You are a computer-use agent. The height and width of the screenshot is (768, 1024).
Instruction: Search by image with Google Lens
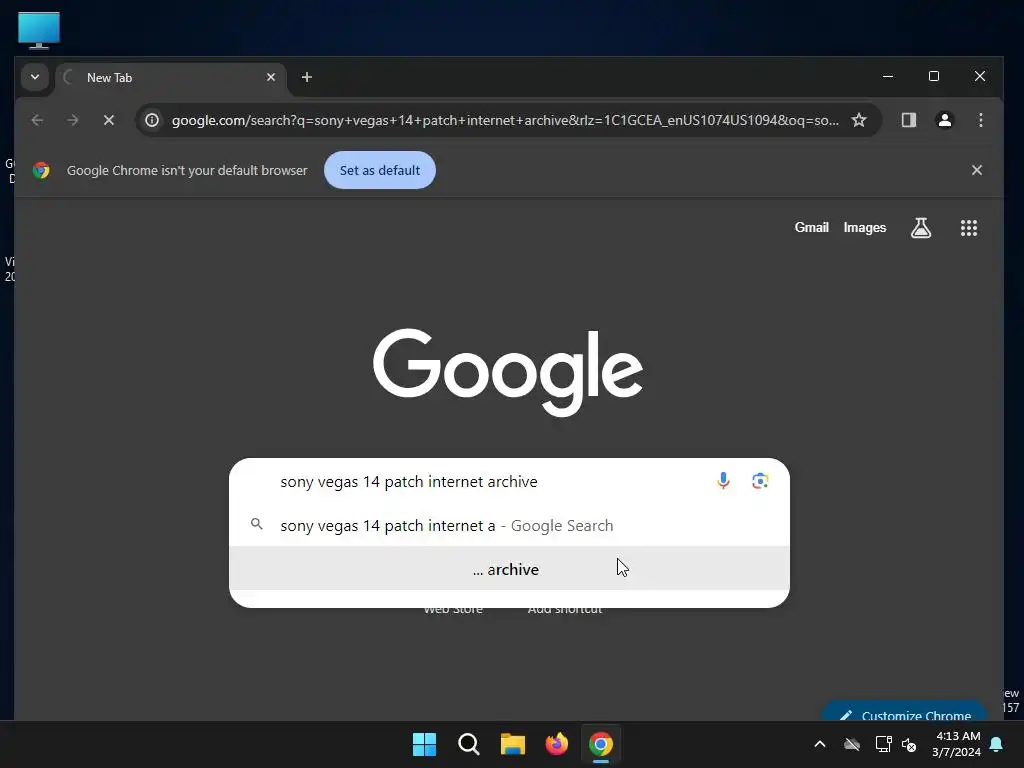760,481
